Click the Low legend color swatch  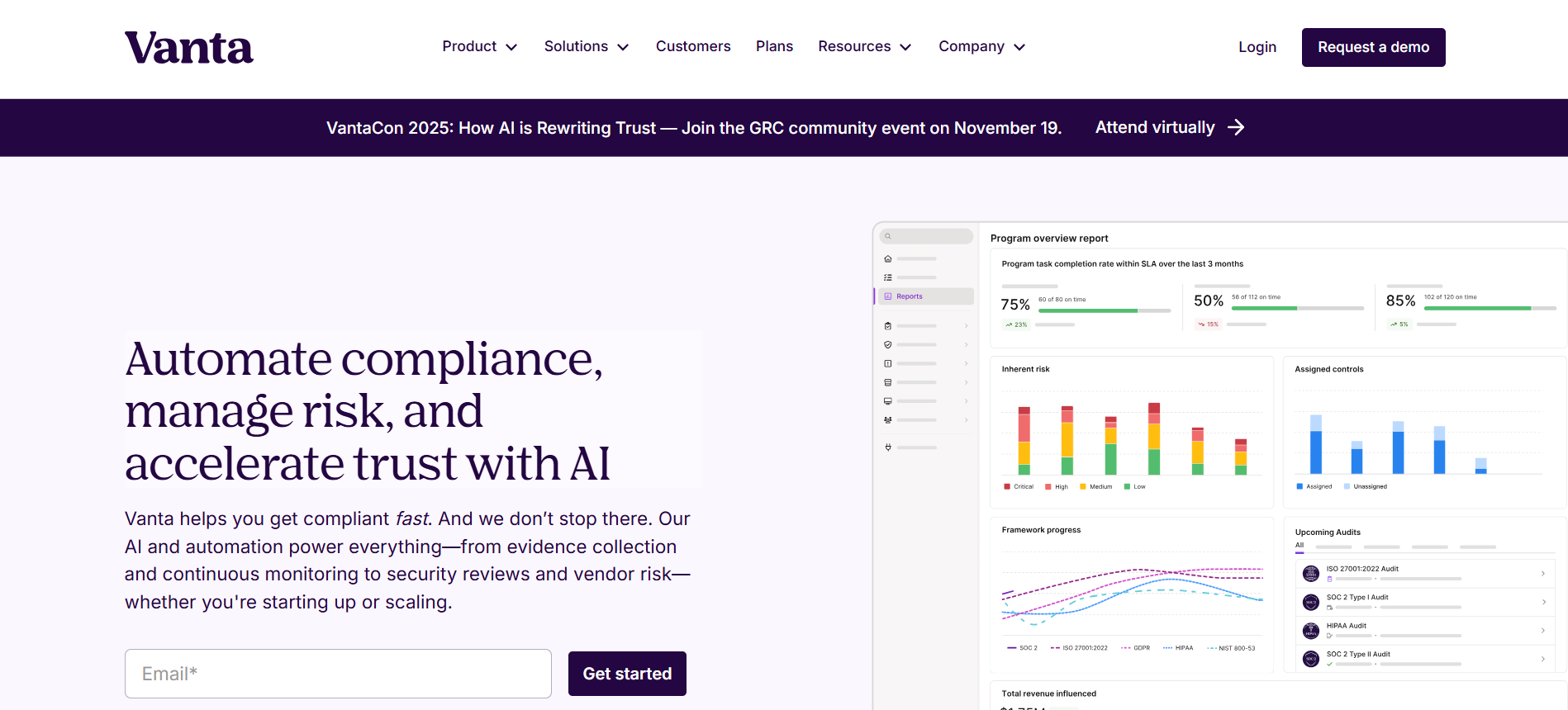(1127, 486)
